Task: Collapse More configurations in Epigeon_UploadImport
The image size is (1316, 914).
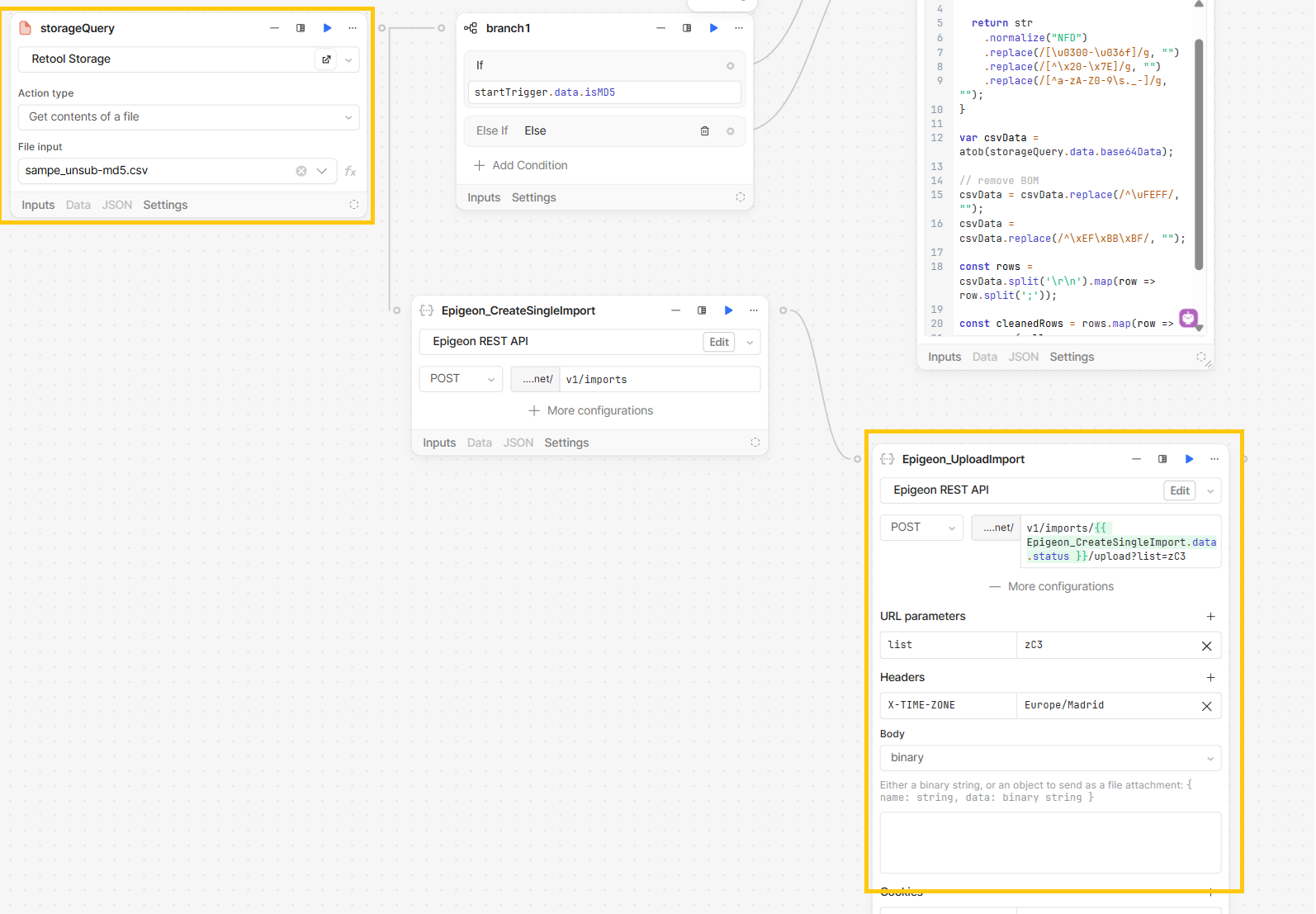Action: click(x=1052, y=587)
